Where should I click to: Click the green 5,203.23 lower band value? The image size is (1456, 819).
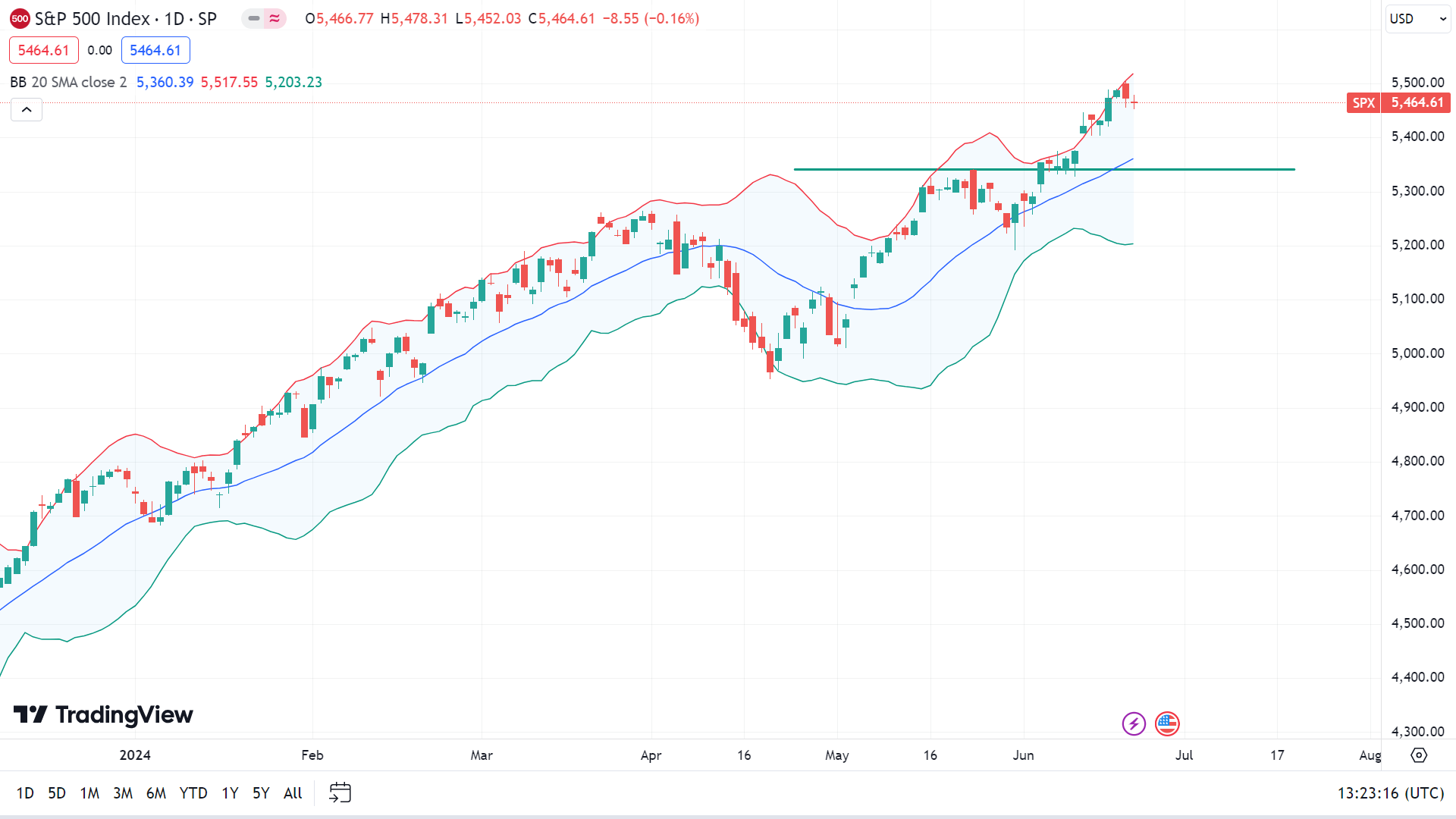[x=293, y=82]
